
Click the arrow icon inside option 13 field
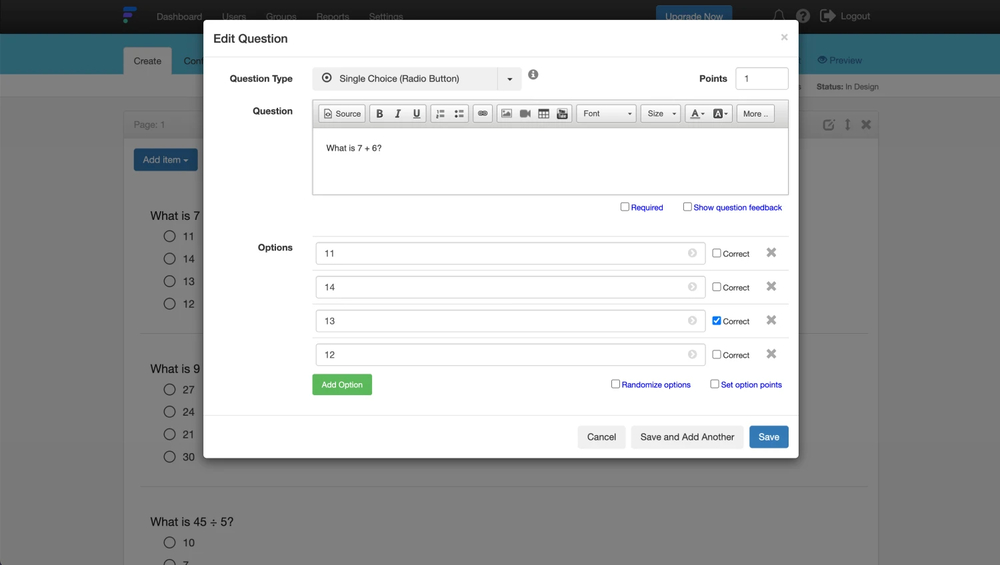pos(692,321)
